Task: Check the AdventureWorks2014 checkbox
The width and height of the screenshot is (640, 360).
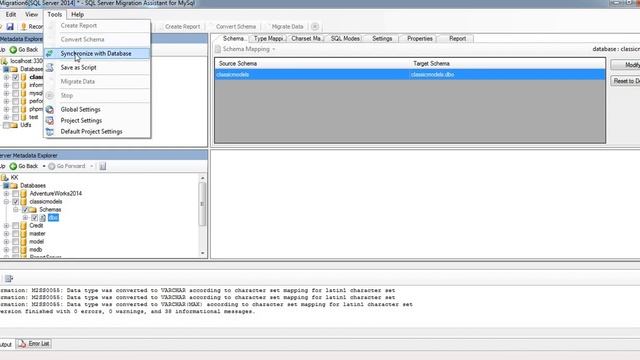Action: point(15,193)
